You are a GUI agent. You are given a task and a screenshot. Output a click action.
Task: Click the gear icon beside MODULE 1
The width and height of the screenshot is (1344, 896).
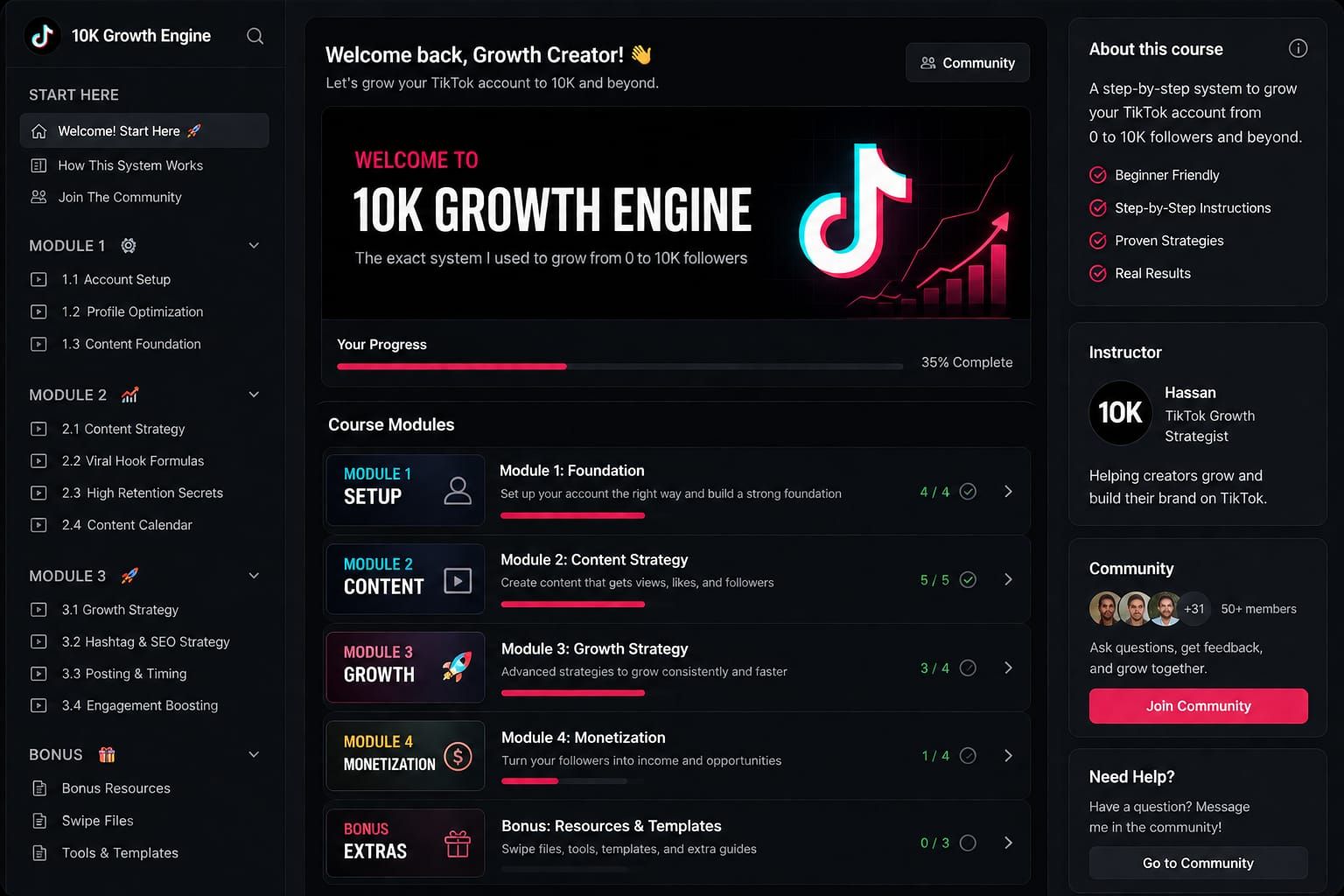[x=129, y=246]
